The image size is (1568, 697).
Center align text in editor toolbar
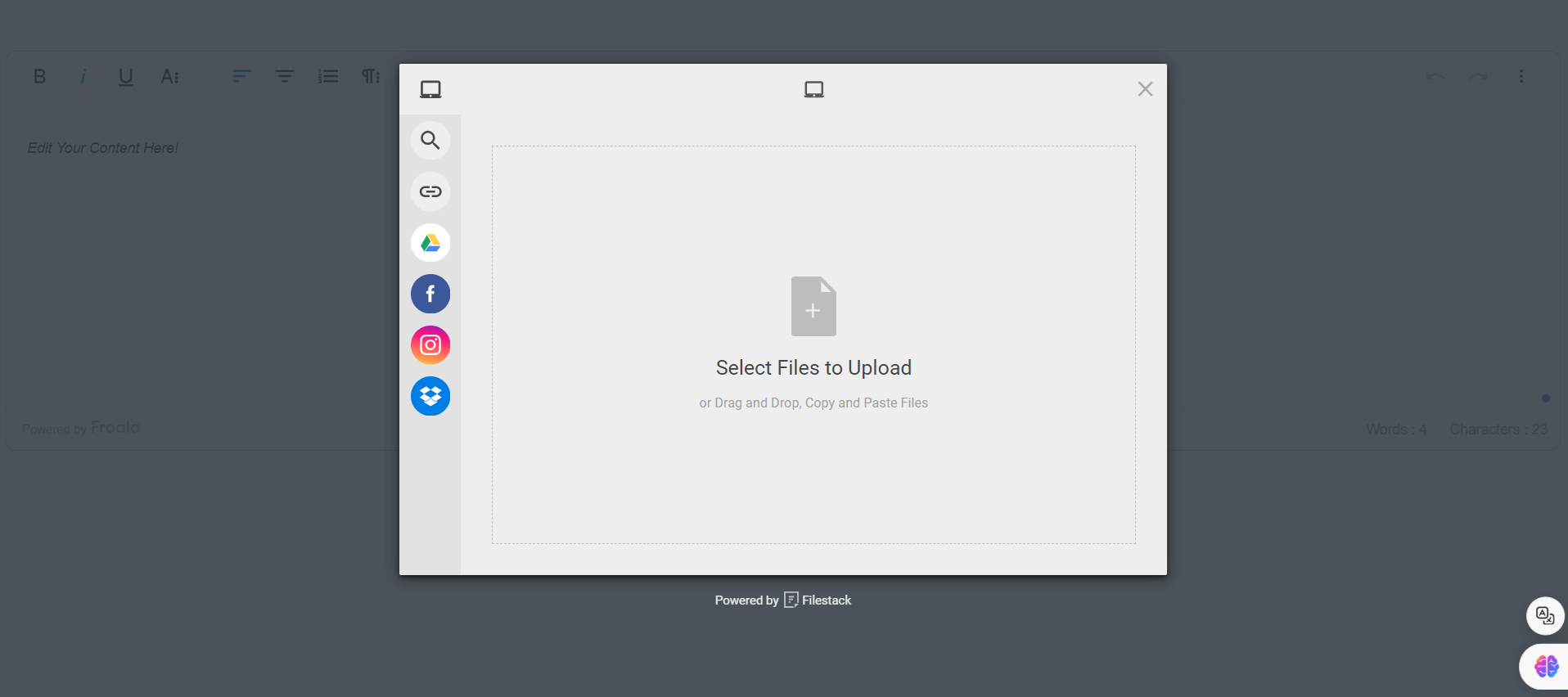coord(284,76)
